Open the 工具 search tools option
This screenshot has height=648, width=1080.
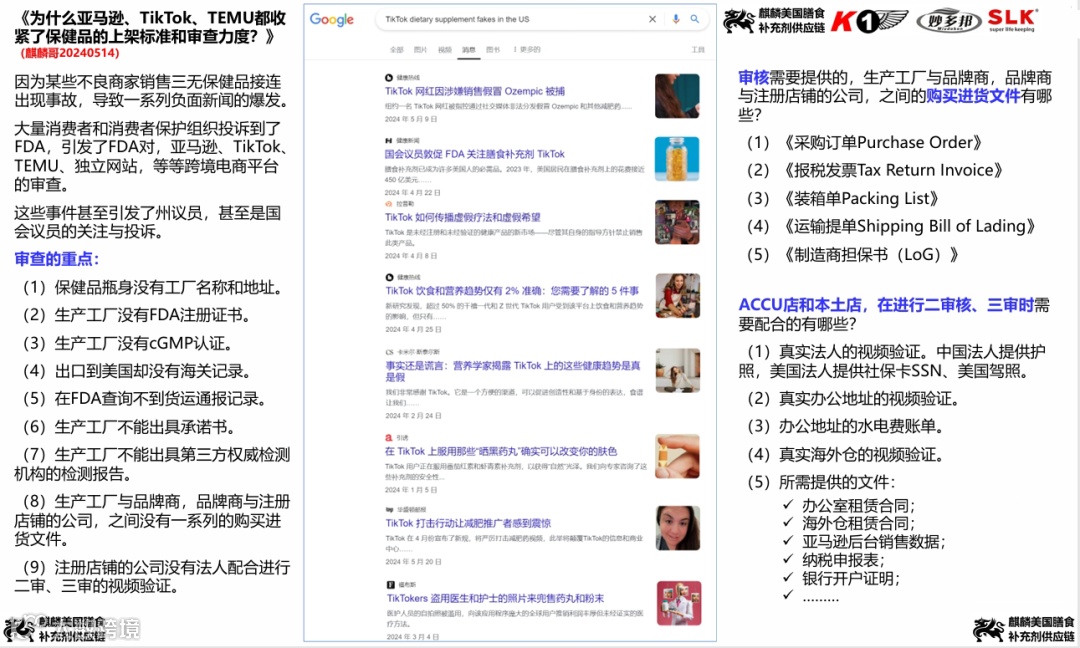[x=698, y=50]
